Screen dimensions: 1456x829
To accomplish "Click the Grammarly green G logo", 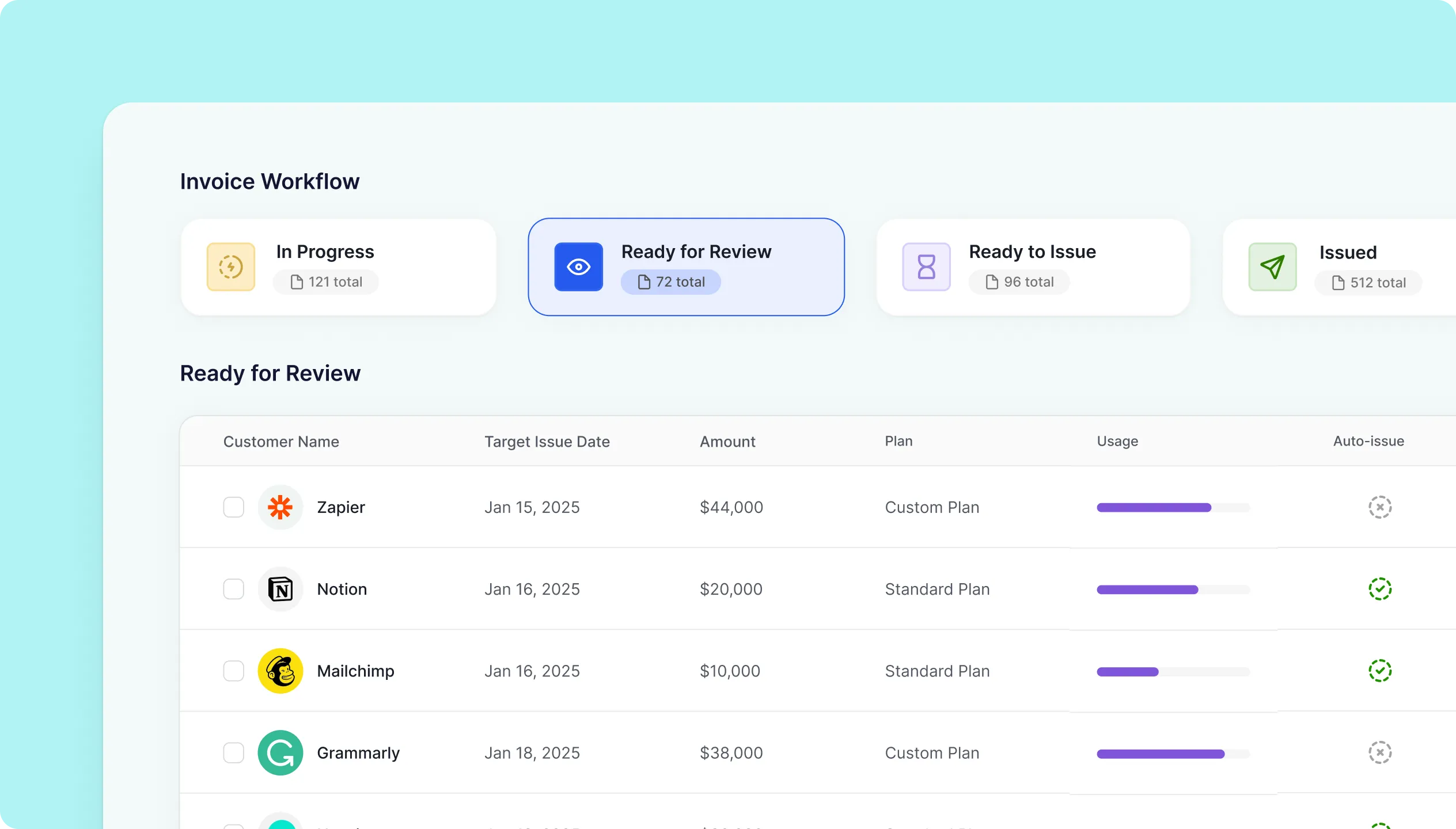I will click(280, 753).
